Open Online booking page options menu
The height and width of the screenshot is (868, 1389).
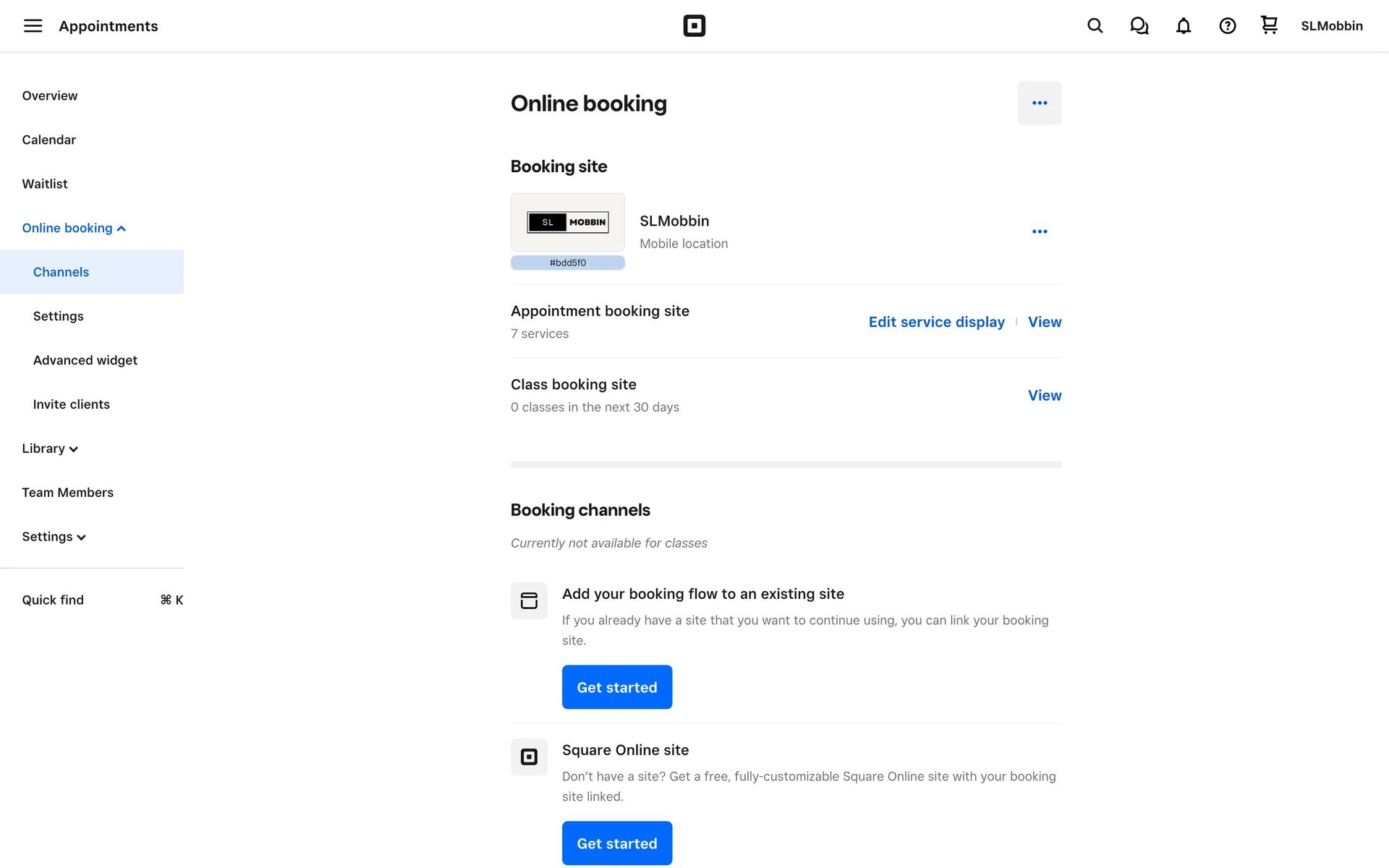coord(1039,103)
